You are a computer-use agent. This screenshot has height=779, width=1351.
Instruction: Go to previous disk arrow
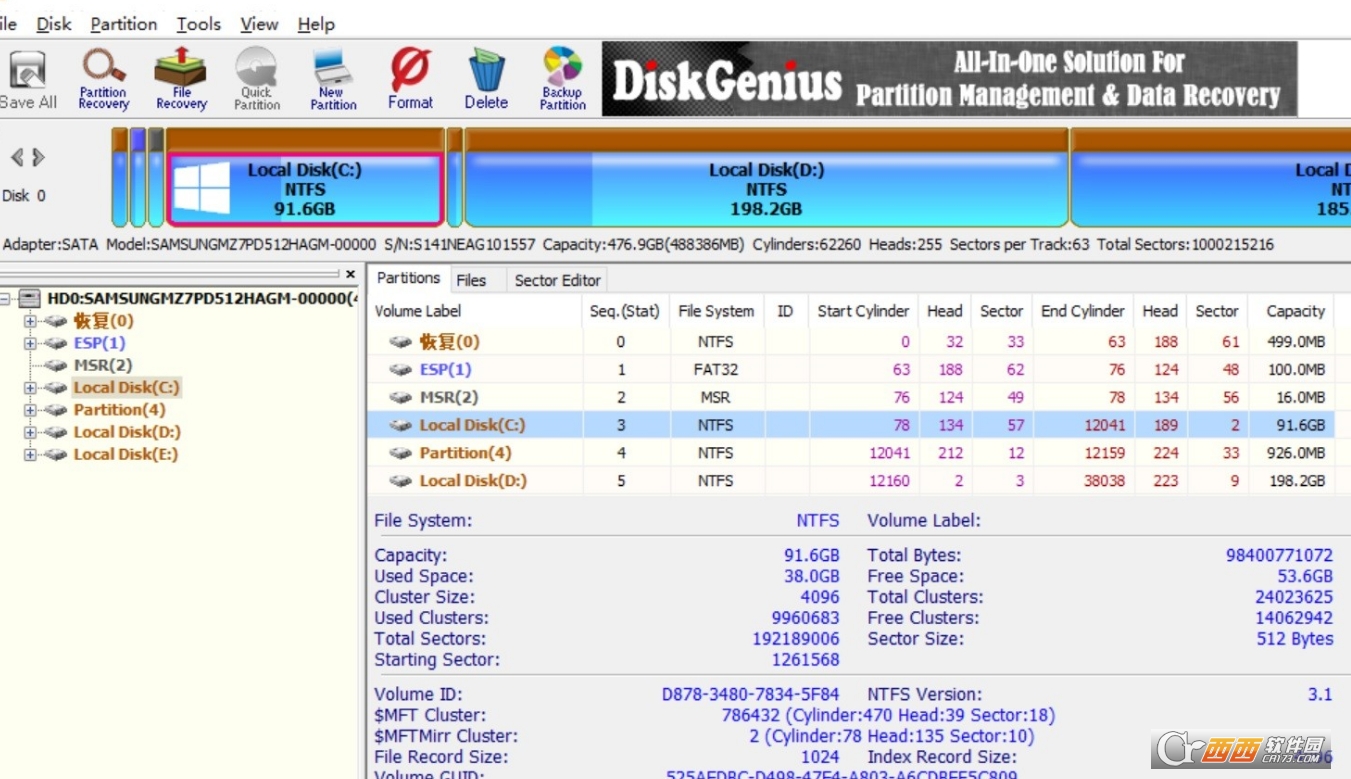(17, 157)
